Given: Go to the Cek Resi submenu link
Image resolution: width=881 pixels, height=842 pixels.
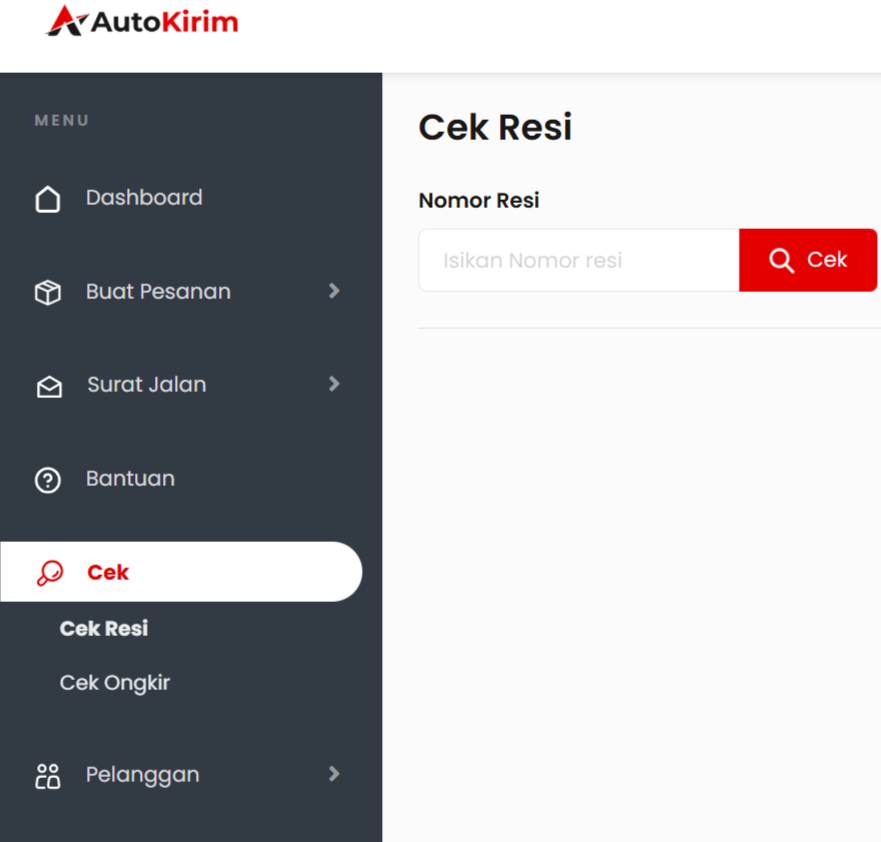Looking at the screenshot, I should (104, 629).
